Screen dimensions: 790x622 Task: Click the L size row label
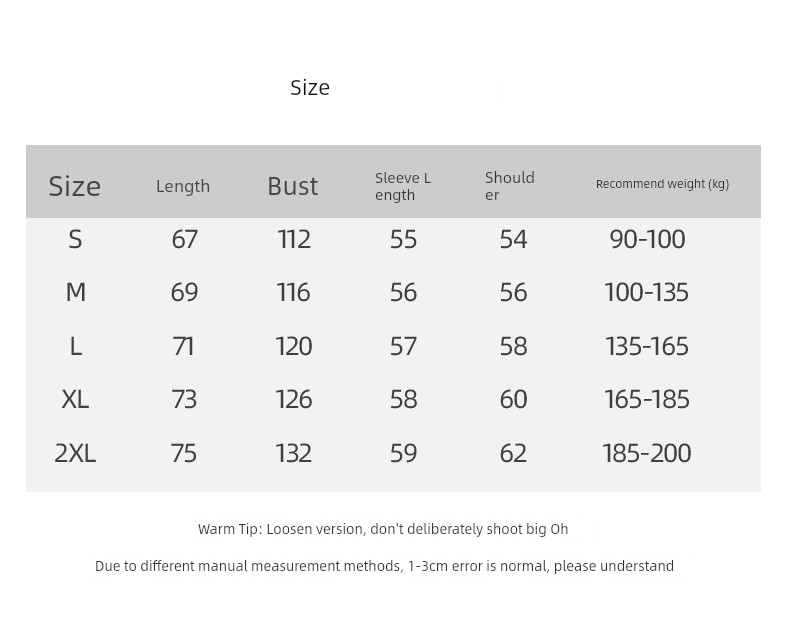[75, 346]
